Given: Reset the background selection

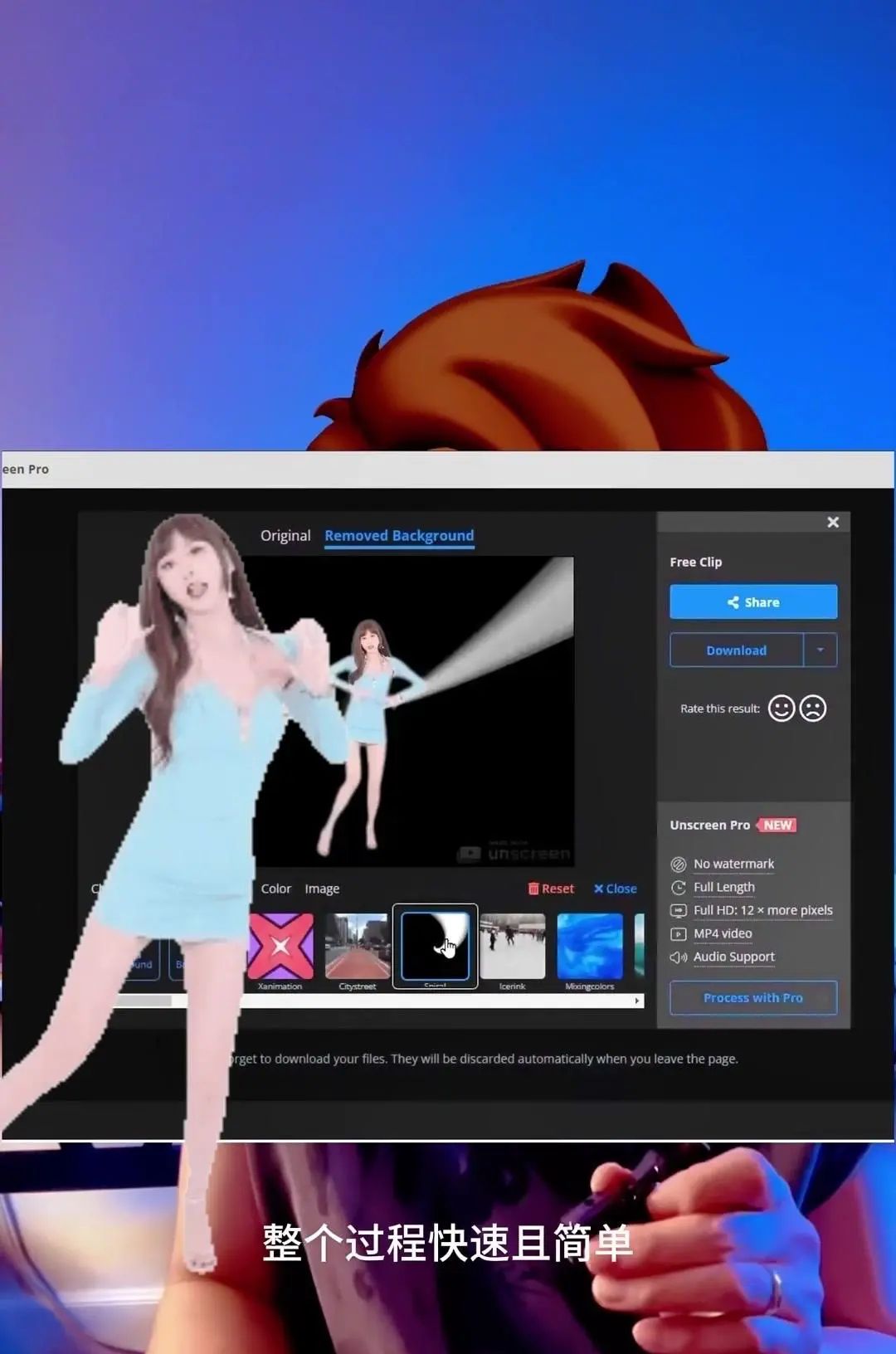Looking at the screenshot, I should (x=551, y=889).
